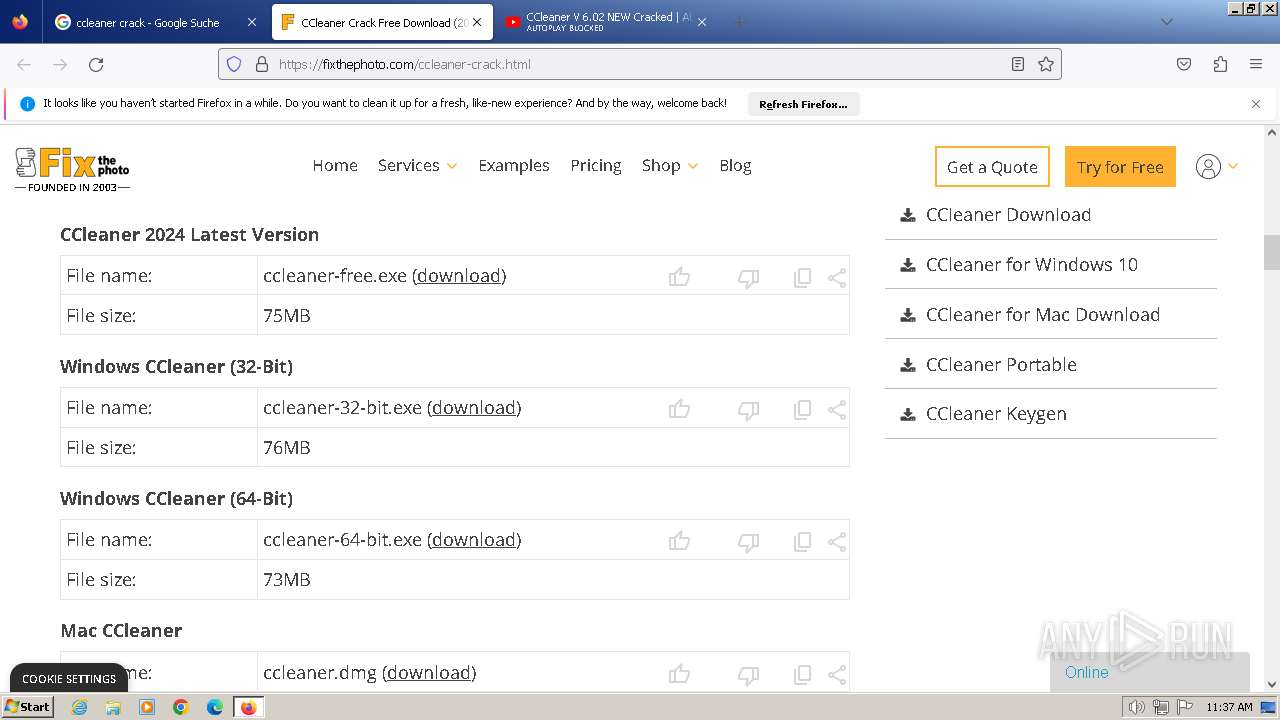
Task: Copy the ccleaner-free.exe entry using copy icon
Action: (802, 278)
